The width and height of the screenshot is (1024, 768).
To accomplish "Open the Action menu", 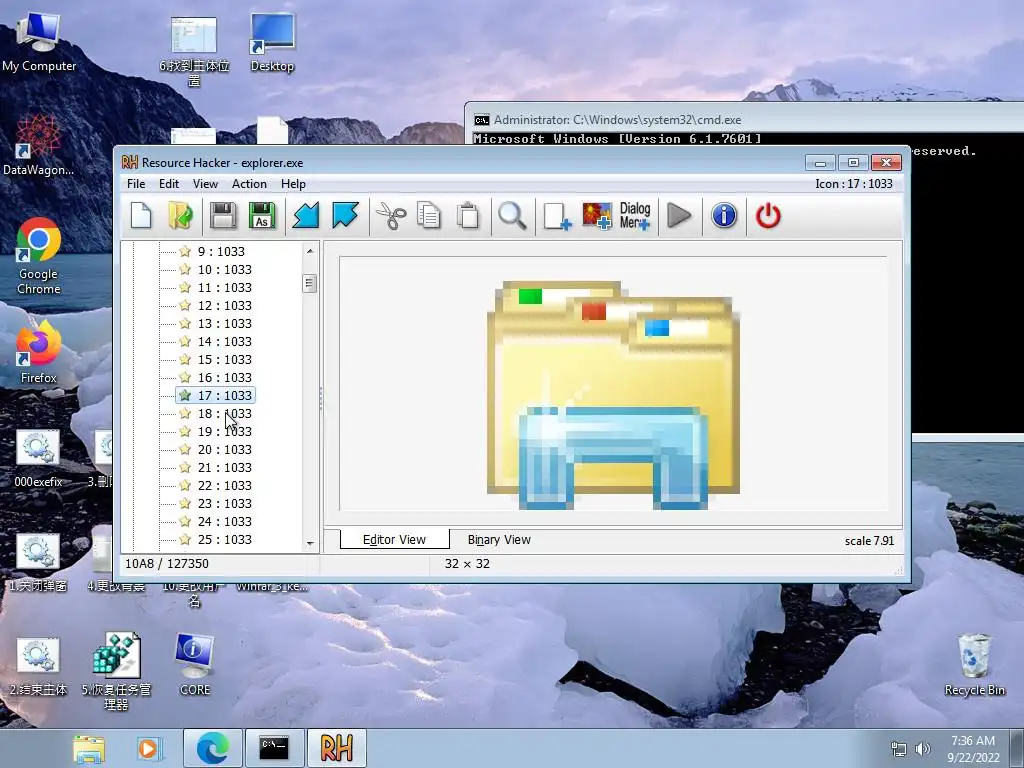I will point(249,184).
